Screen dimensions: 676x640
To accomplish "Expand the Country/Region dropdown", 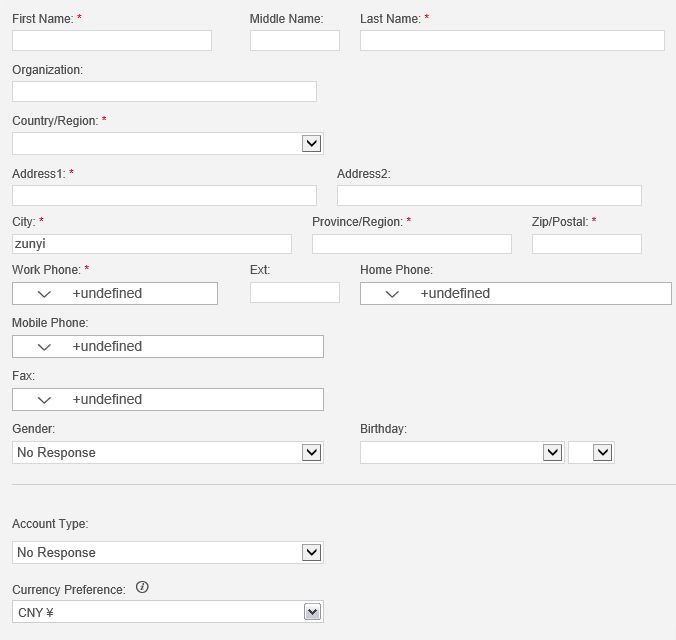I will pos(167,144).
